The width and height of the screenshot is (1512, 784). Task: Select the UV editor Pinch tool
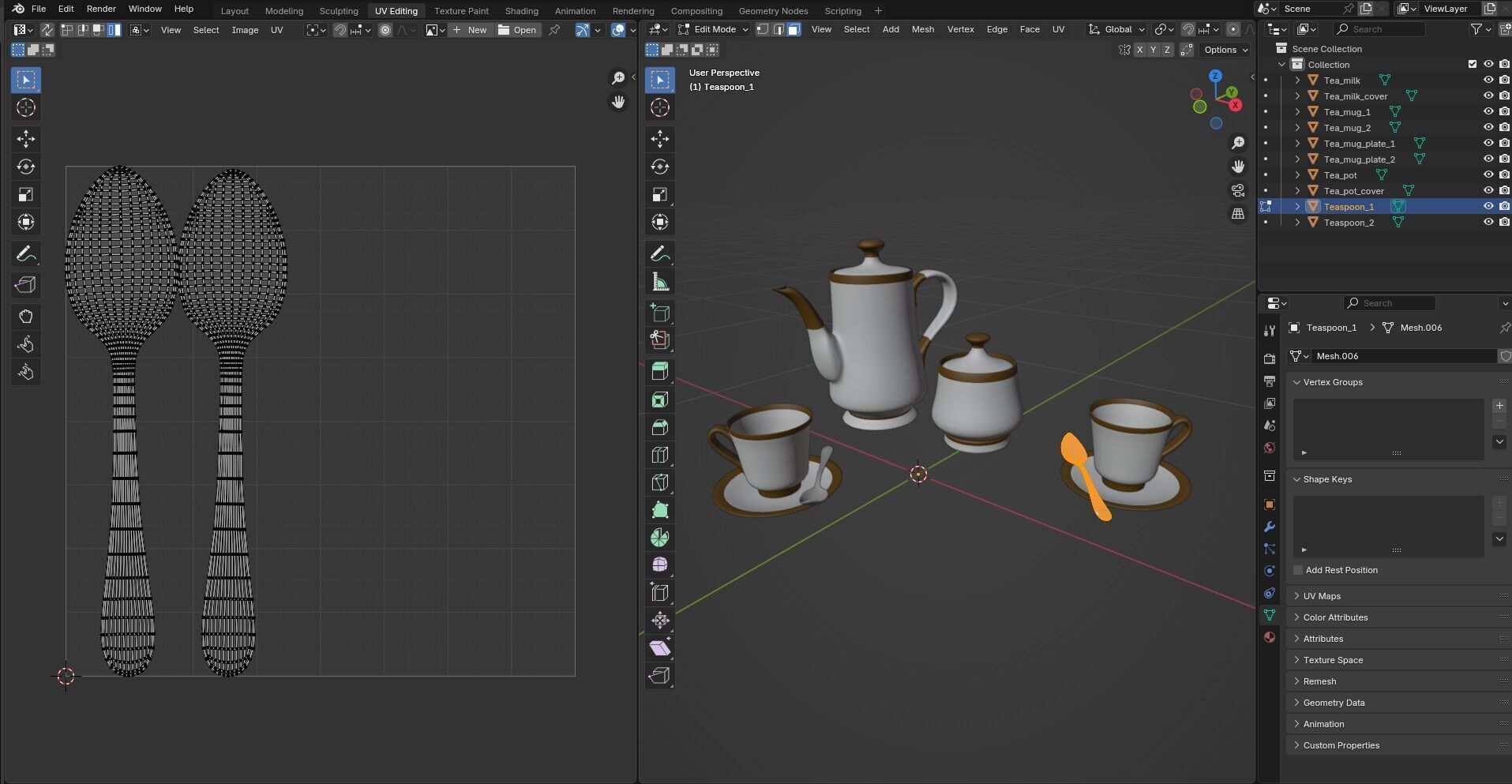(26, 372)
